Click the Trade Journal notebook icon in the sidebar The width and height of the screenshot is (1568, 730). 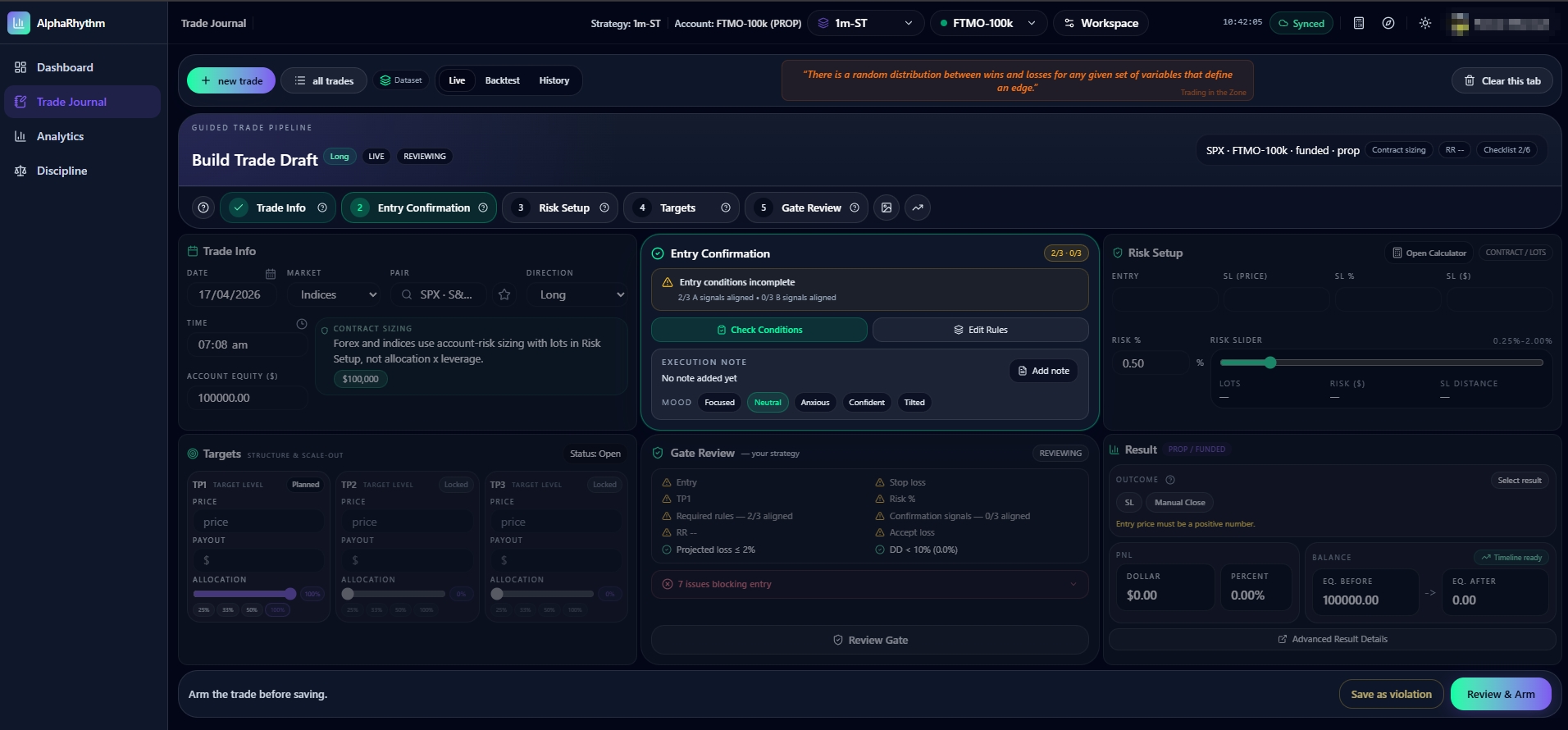pos(21,102)
